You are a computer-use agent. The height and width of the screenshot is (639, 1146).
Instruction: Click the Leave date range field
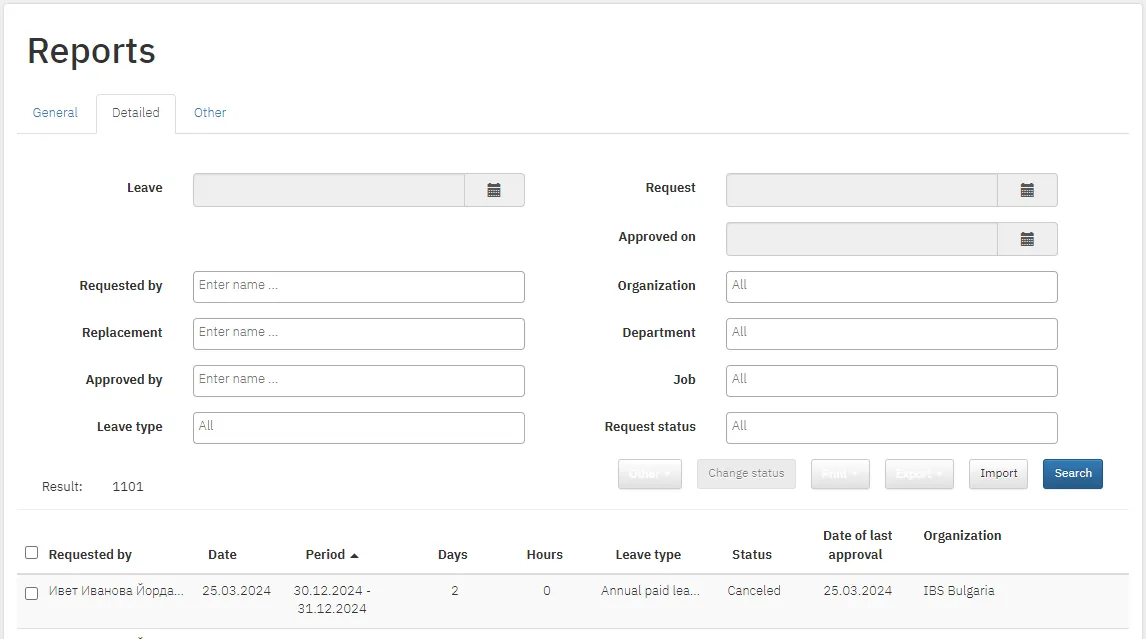pos(329,190)
